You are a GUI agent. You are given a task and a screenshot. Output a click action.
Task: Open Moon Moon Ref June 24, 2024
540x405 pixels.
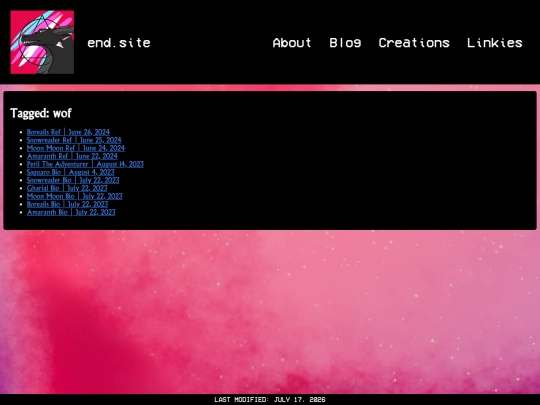pyautogui.click(x=76, y=148)
